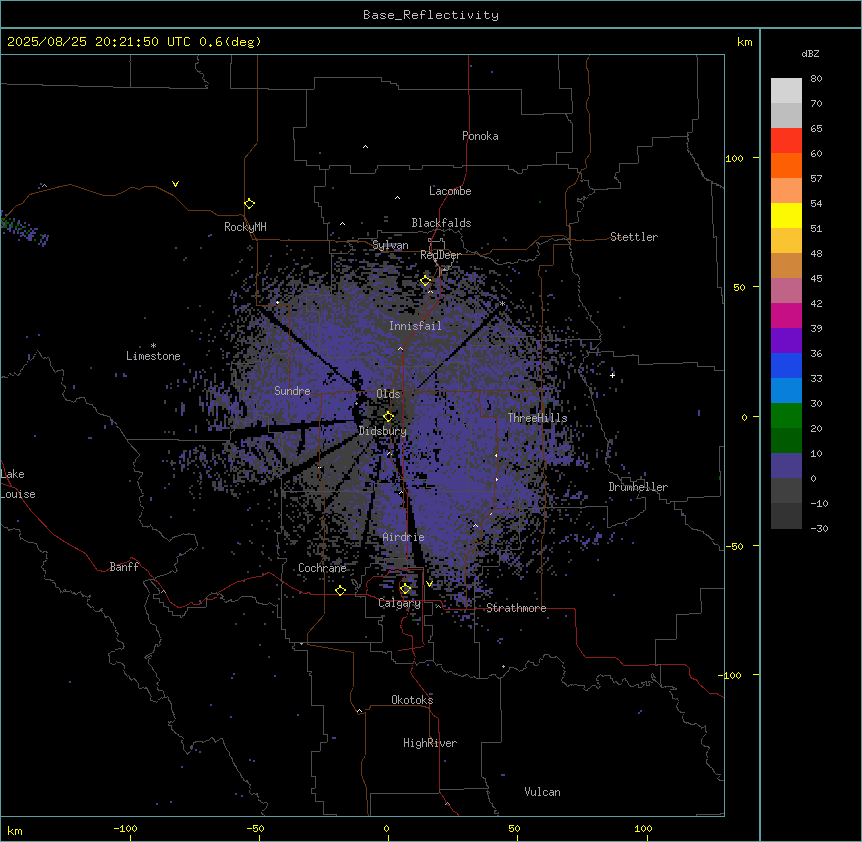Image resolution: width=862 pixels, height=842 pixels.
Task: Click the HighRiver label
Action: (x=430, y=743)
